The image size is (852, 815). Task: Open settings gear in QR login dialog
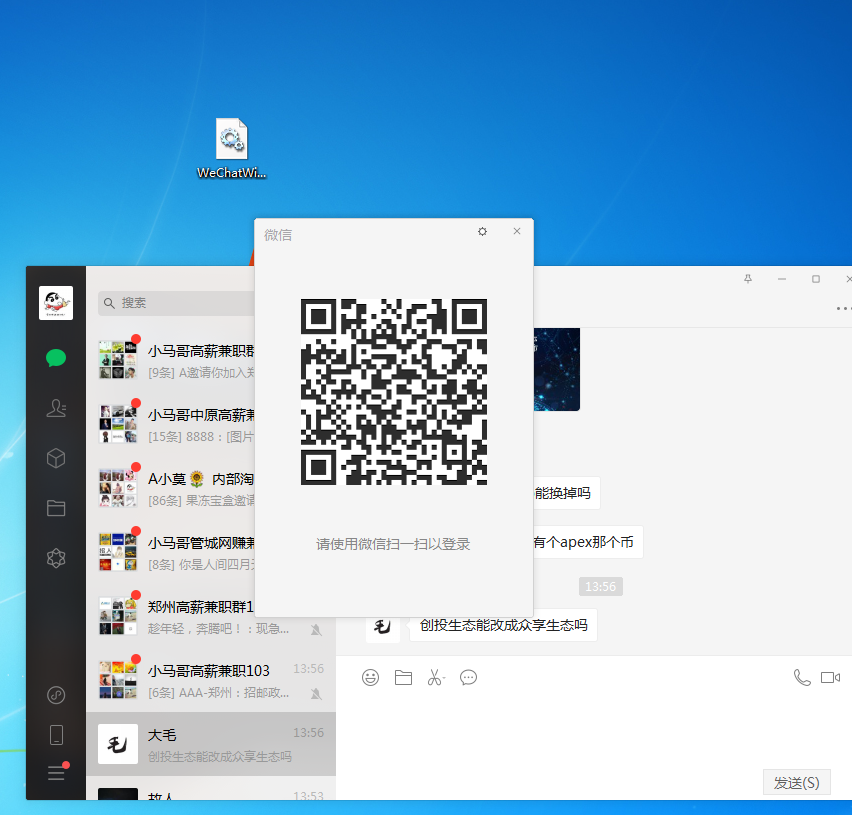[482, 232]
